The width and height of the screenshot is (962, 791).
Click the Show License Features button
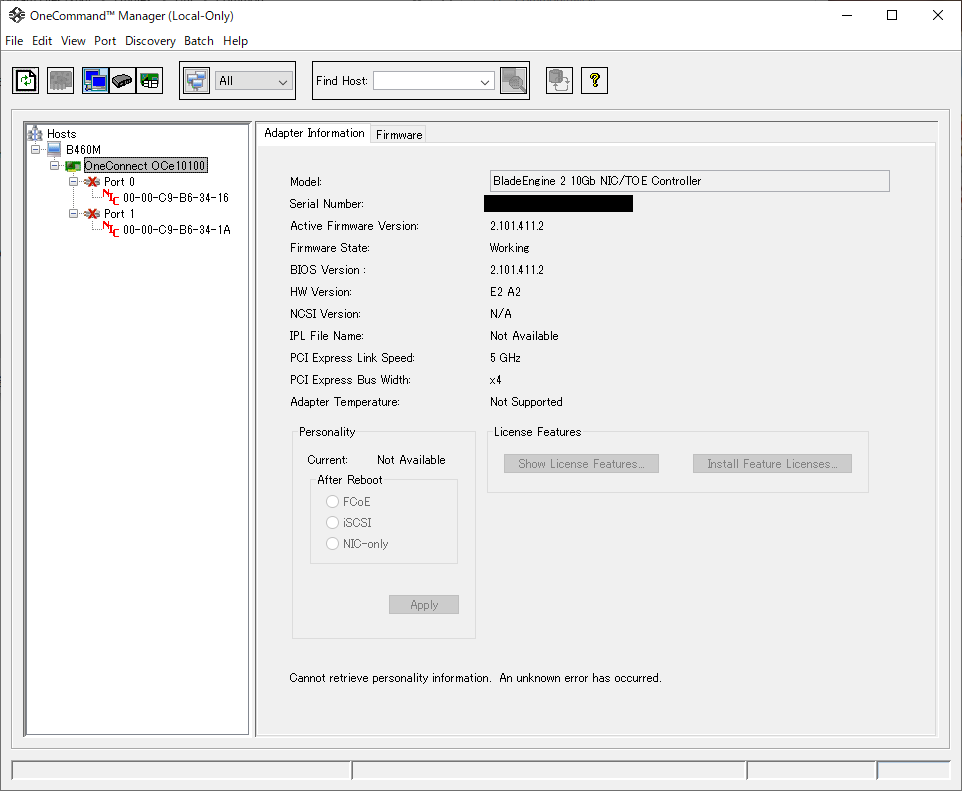pos(581,464)
